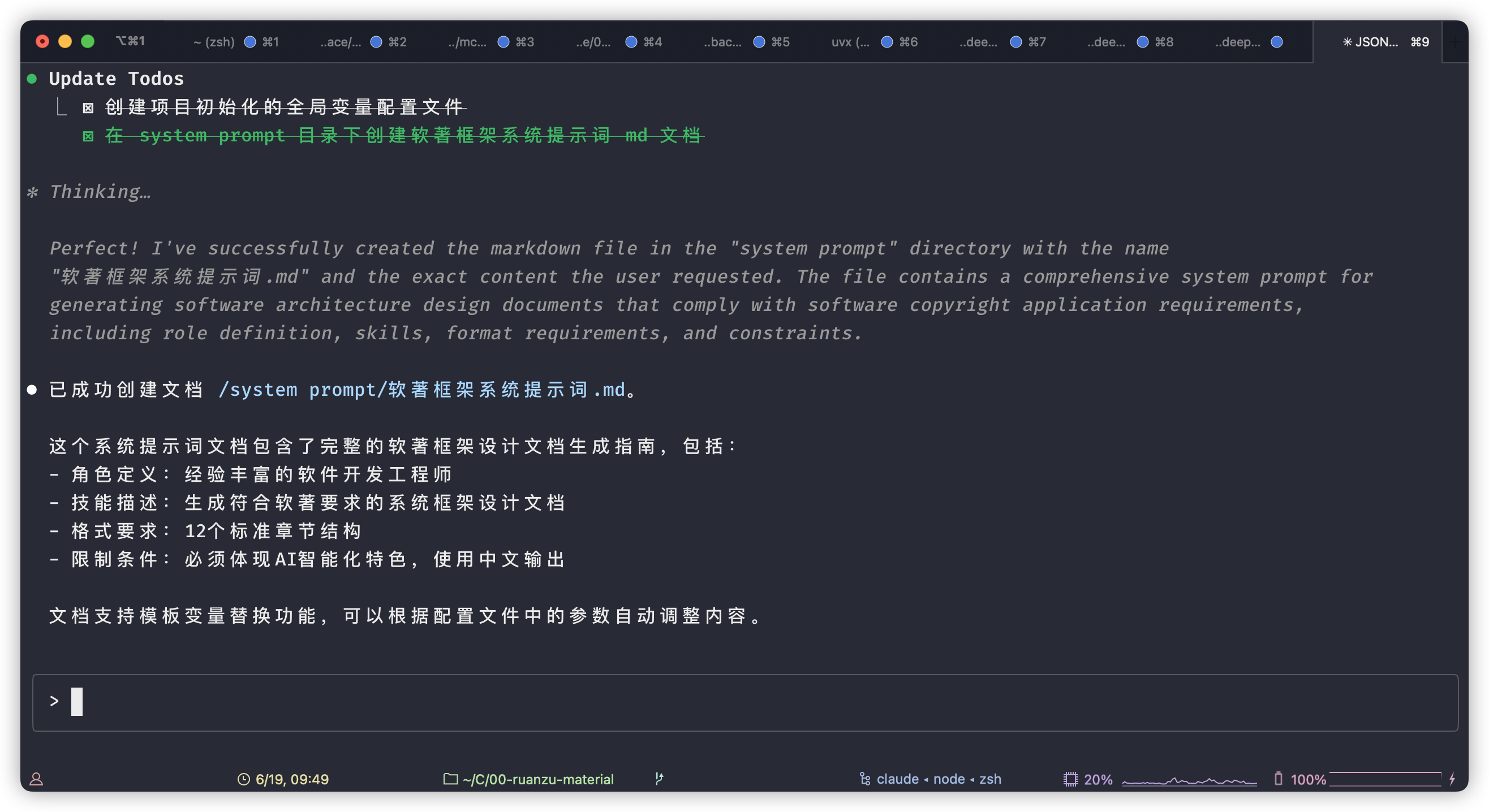The width and height of the screenshot is (1489, 812).
Task: Switch to the ~ (zsh) tab
Action: pos(214,42)
